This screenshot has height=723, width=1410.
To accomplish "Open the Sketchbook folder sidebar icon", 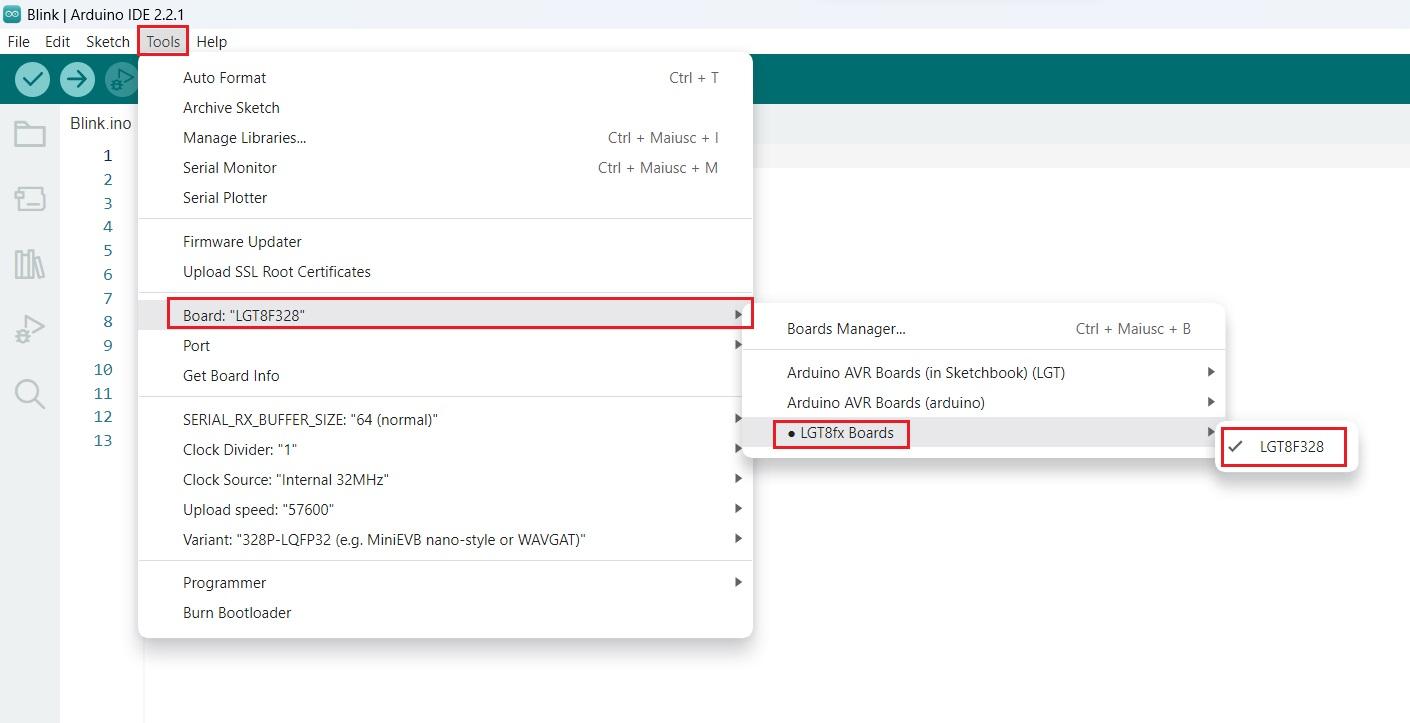I will click(30, 134).
